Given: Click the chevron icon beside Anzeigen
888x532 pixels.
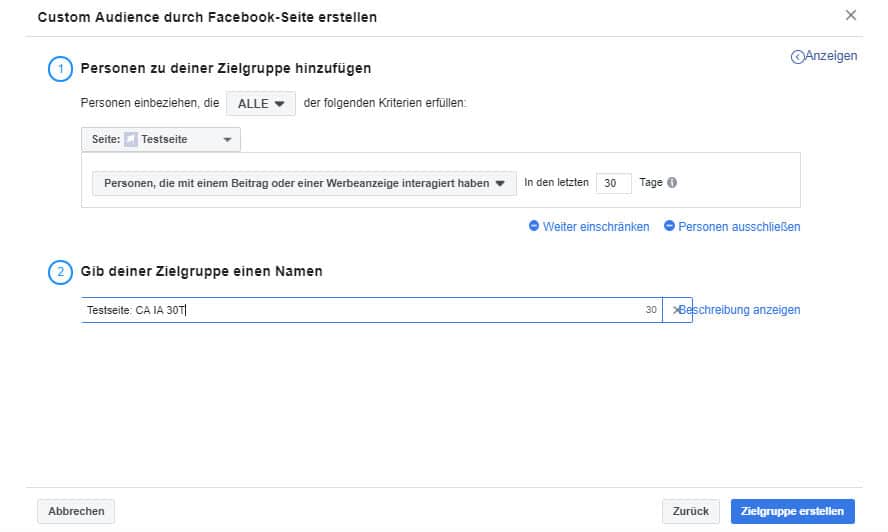Looking at the screenshot, I should [x=797, y=57].
